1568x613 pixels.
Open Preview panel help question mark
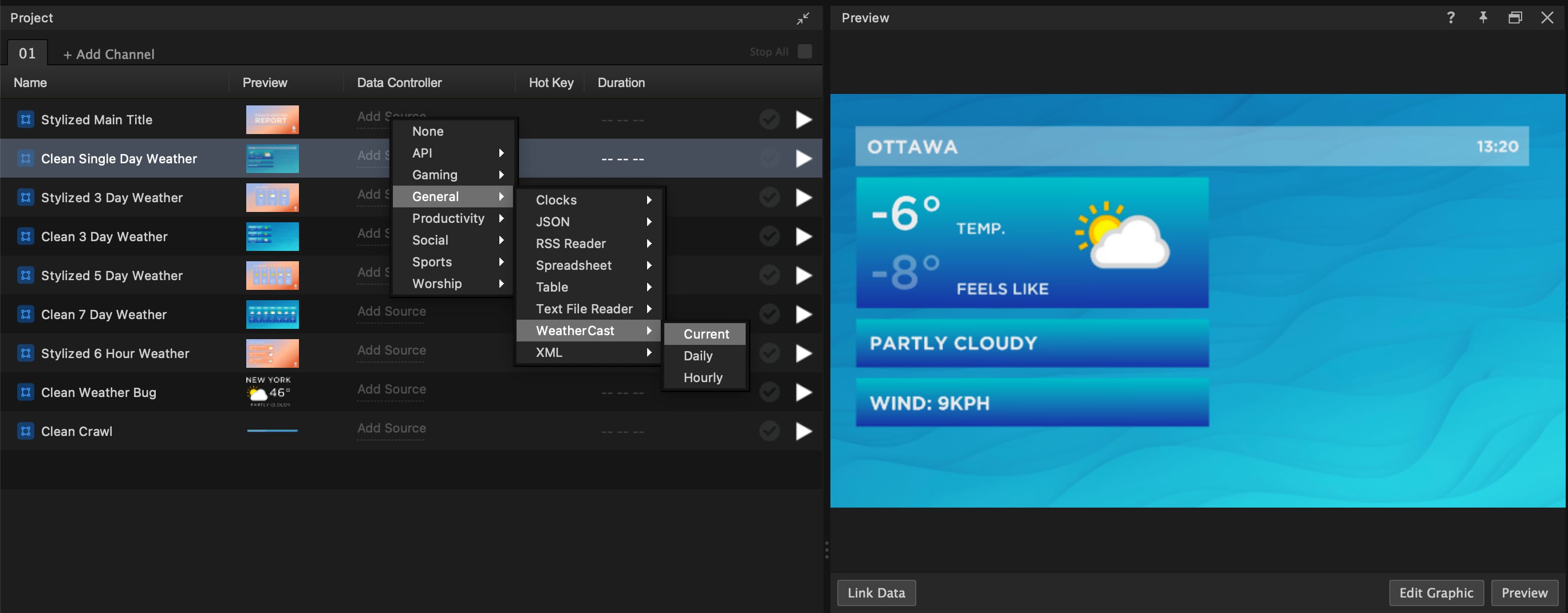pos(1451,18)
